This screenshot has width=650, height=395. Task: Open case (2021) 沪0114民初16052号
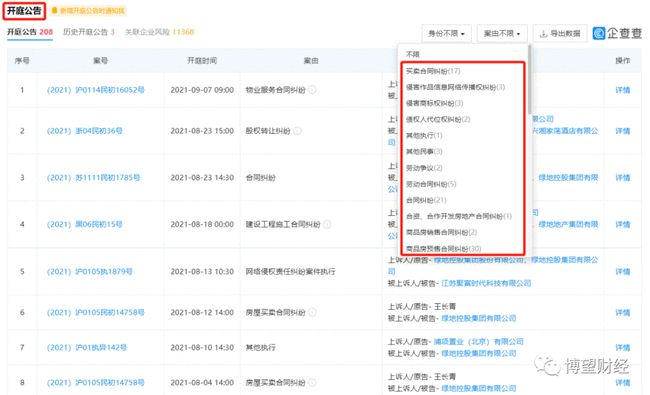click(x=95, y=90)
